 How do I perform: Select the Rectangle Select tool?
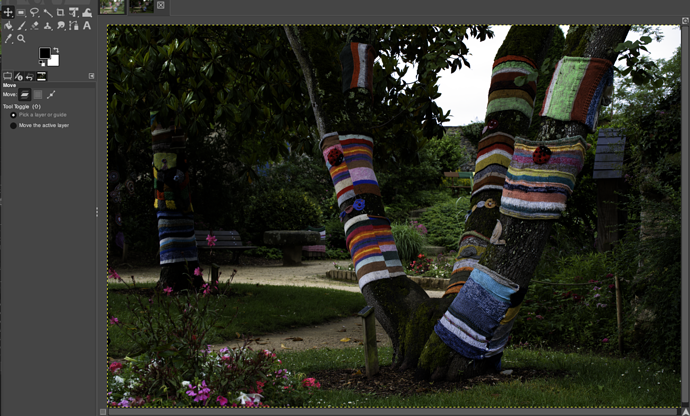[x=22, y=13]
